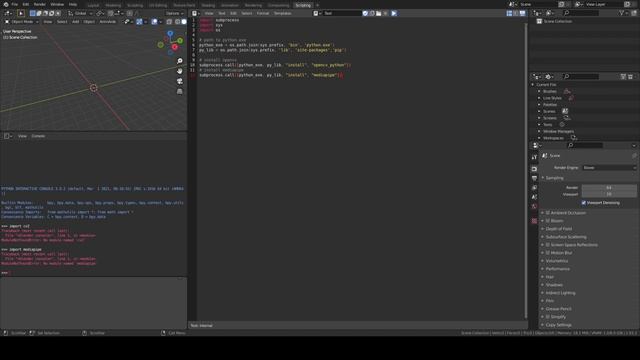Open the Tool properties tab icon
This screenshot has width=640, height=360.
point(534,157)
